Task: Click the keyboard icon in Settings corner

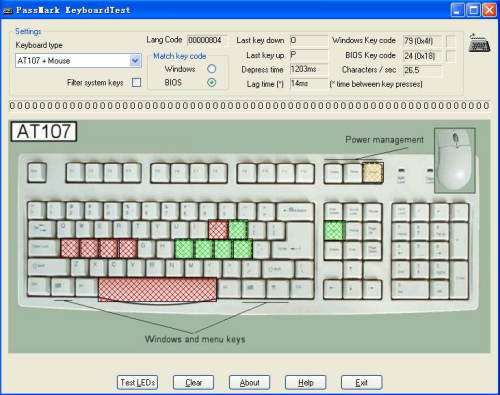Action: coord(479,43)
